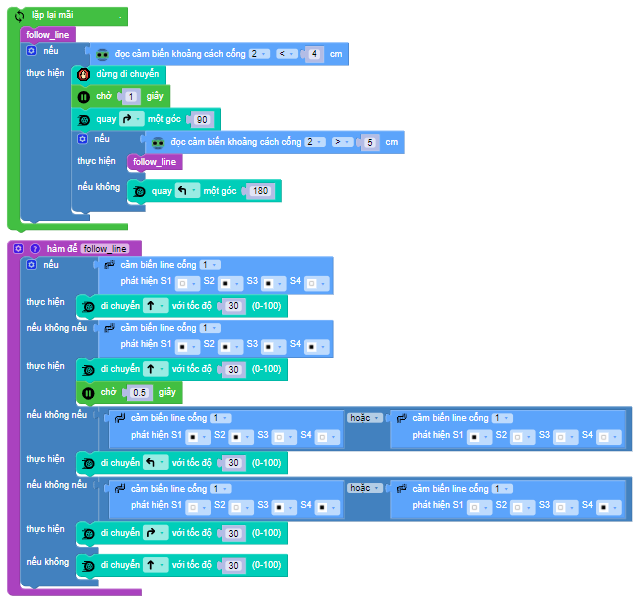Open the second 'hoặc' logic operator dropdown
Viewport: 638px width, 603px height.
[x=365, y=488]
